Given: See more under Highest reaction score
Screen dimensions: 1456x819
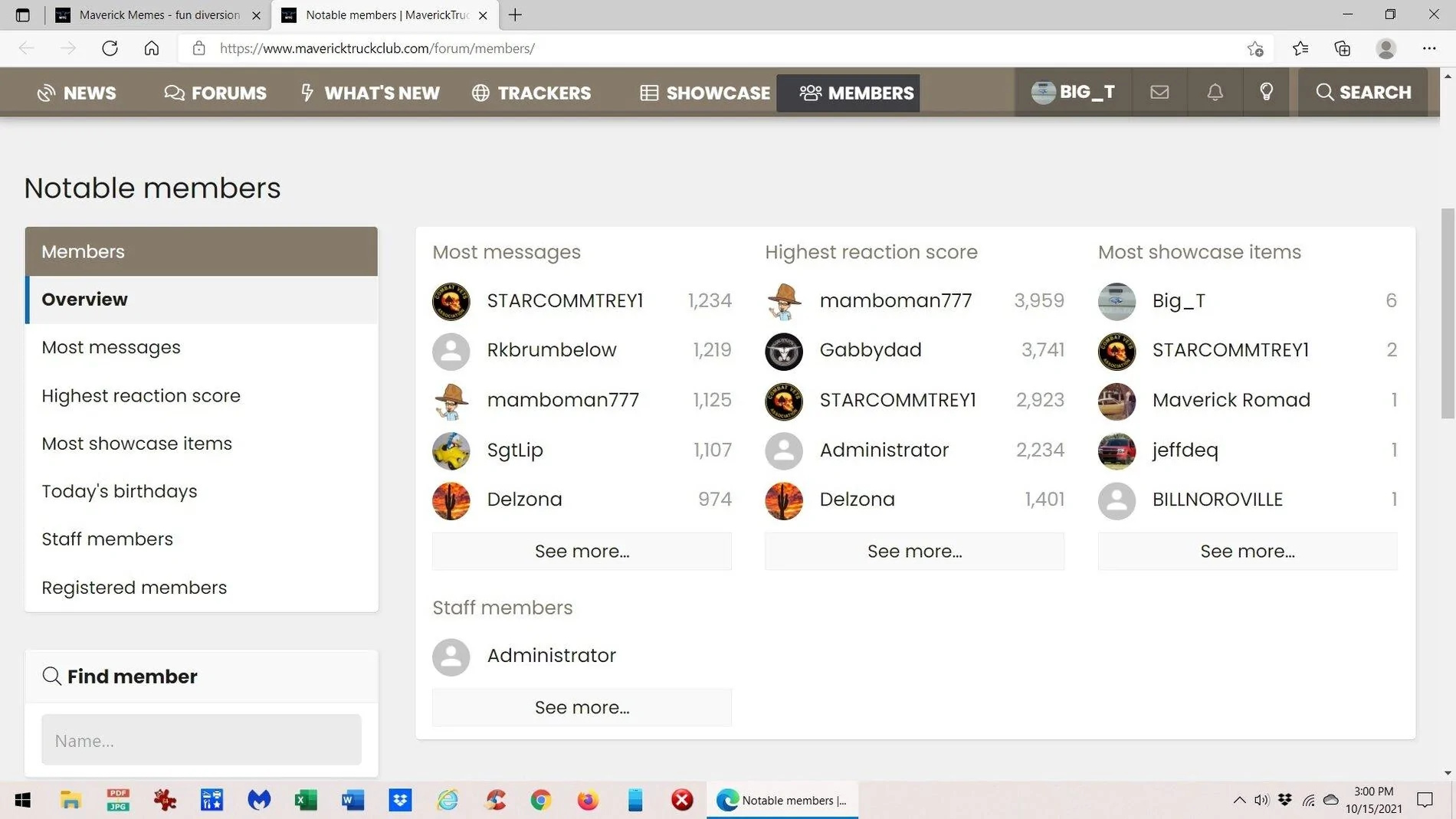Looking at the screenshot, I should (914, 551).
